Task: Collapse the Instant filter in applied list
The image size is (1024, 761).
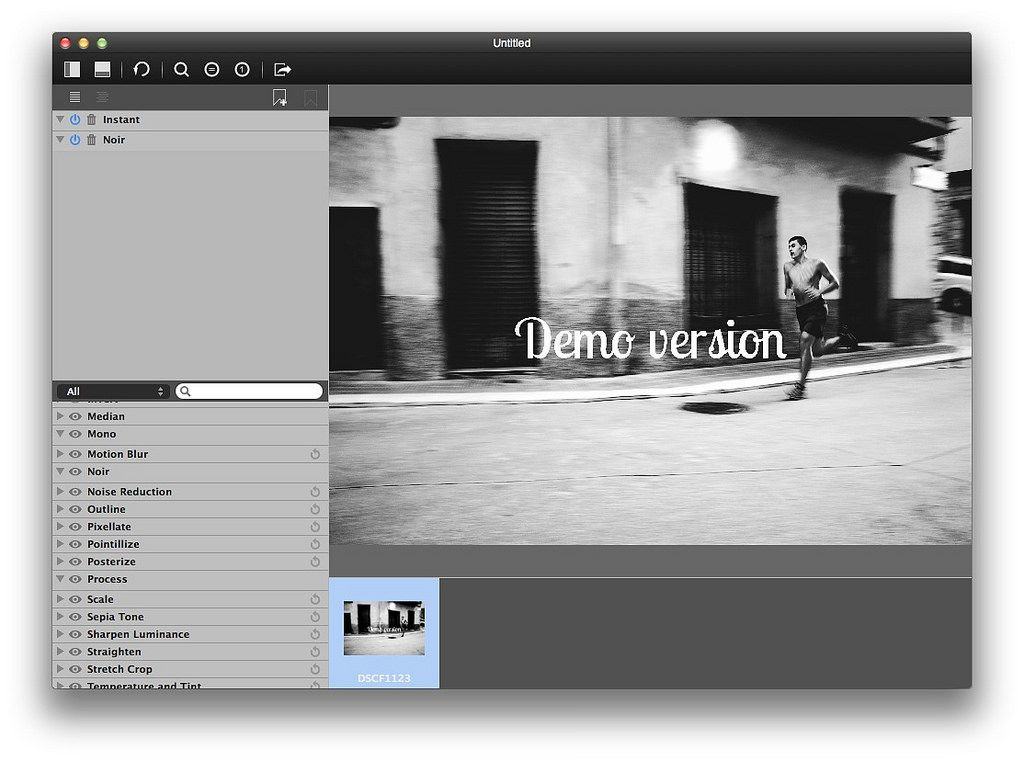Action: [x=60, y=120]
